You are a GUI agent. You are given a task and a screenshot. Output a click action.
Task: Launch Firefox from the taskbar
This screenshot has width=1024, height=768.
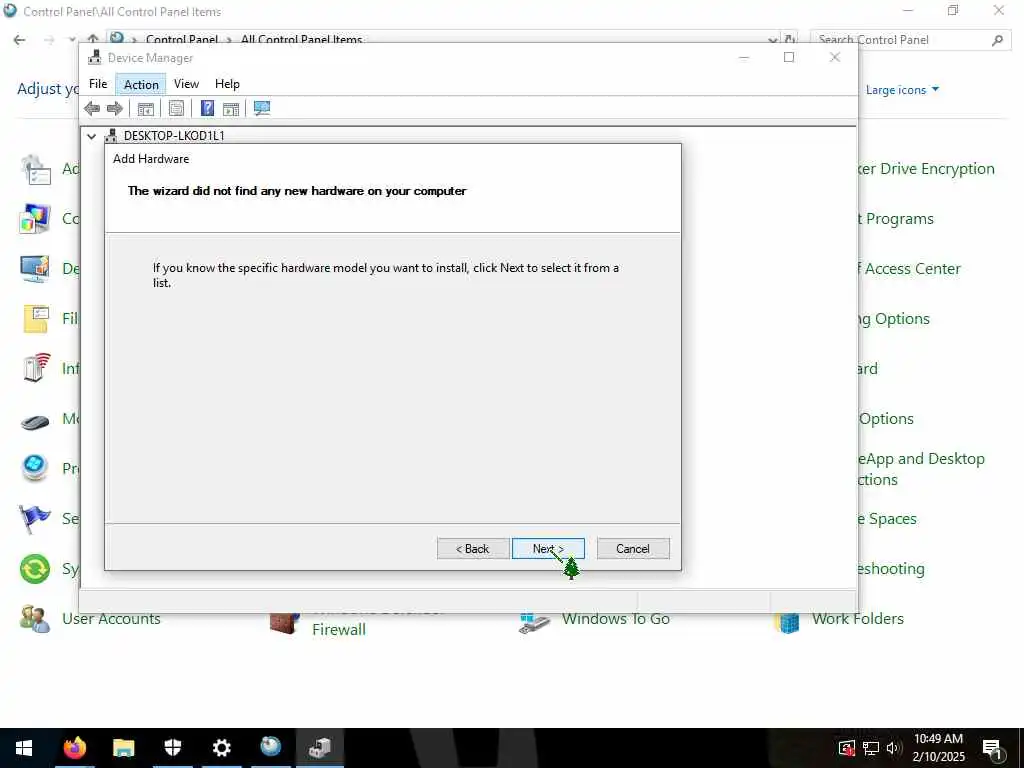tap(74, 748)
